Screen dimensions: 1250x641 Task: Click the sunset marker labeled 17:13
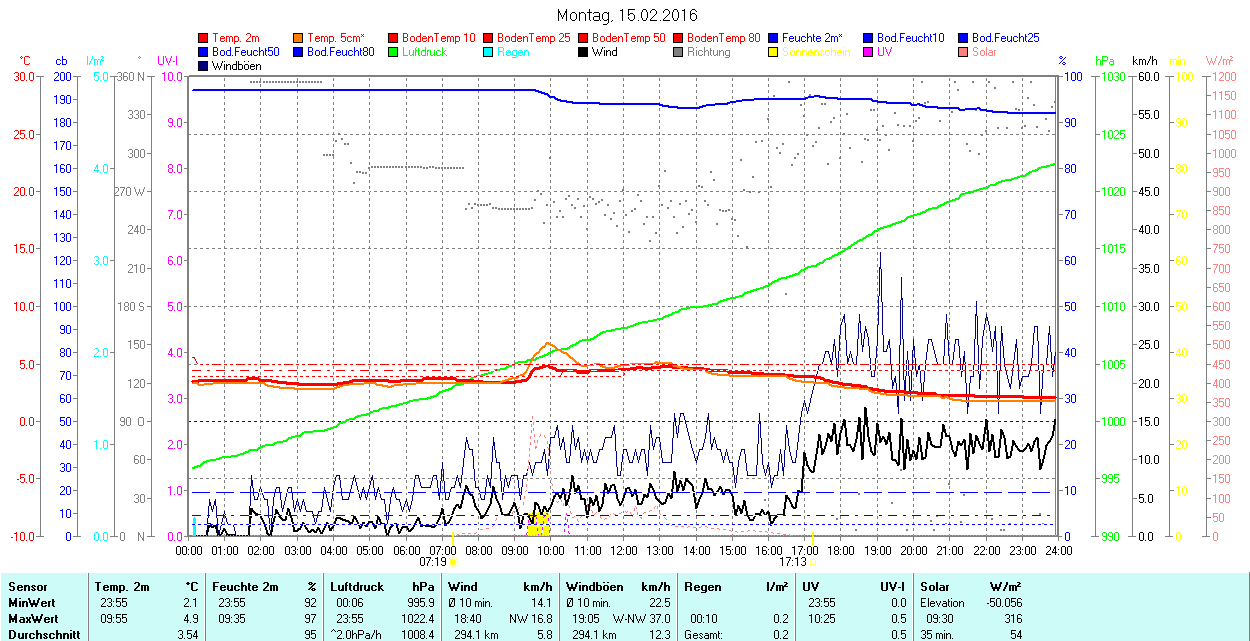point(791,562)
